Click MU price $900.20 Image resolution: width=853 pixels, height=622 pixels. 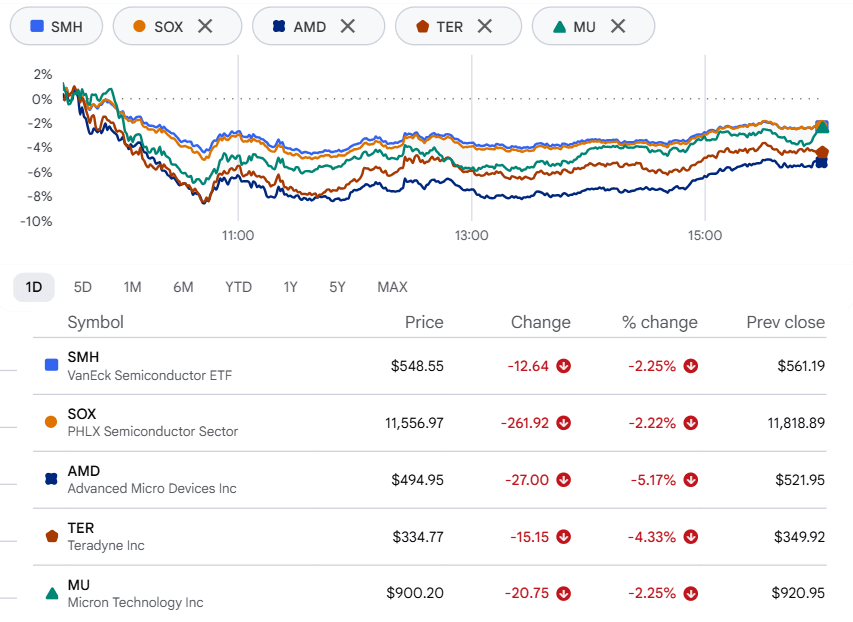415,593
